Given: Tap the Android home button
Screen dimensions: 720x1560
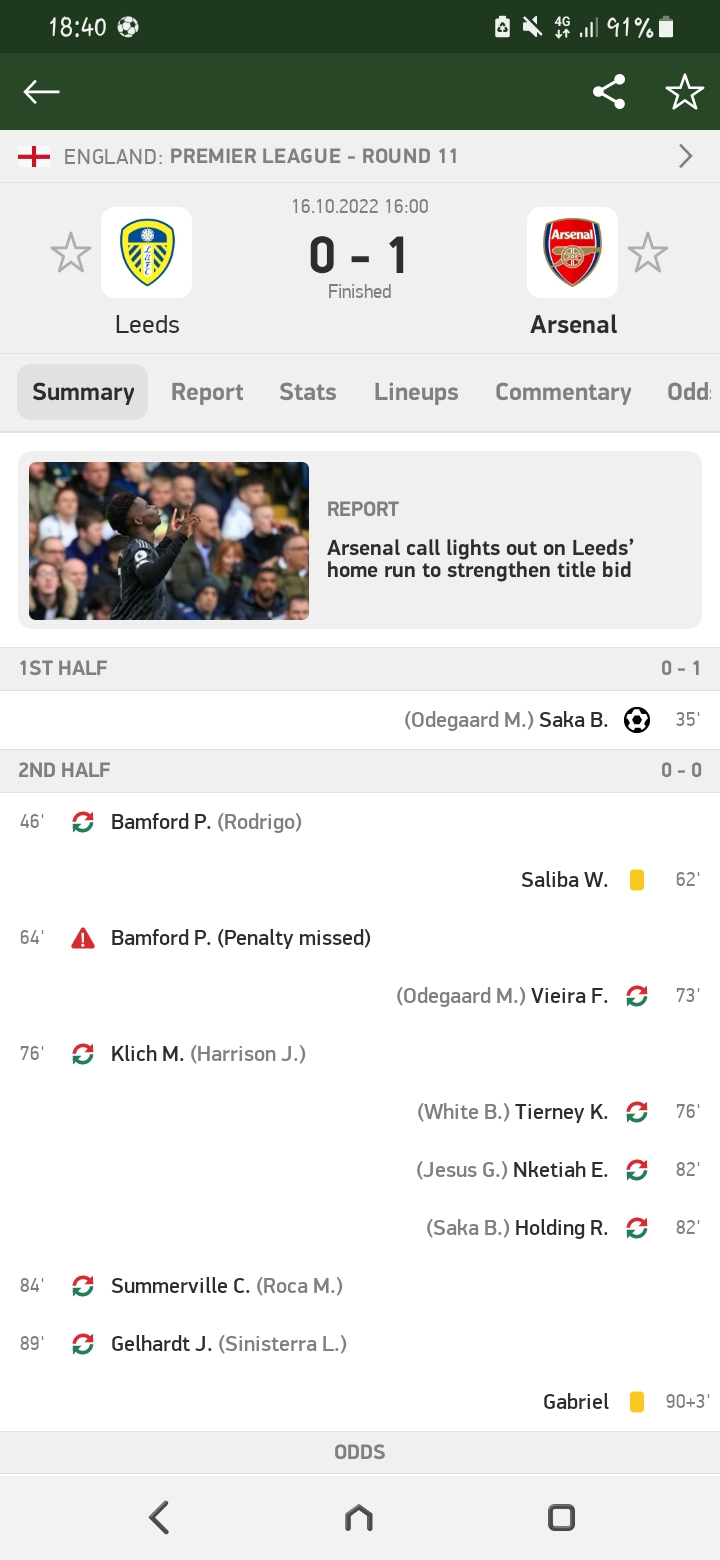Looking at the screenshot, I should (x=359, y=1518).
